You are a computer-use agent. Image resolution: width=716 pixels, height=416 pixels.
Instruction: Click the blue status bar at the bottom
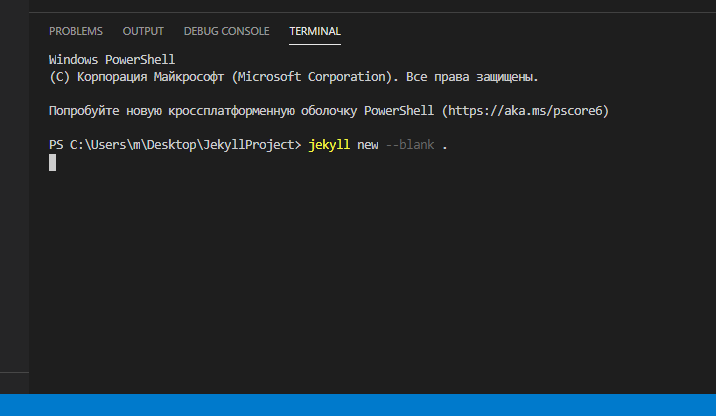[358, 405]
